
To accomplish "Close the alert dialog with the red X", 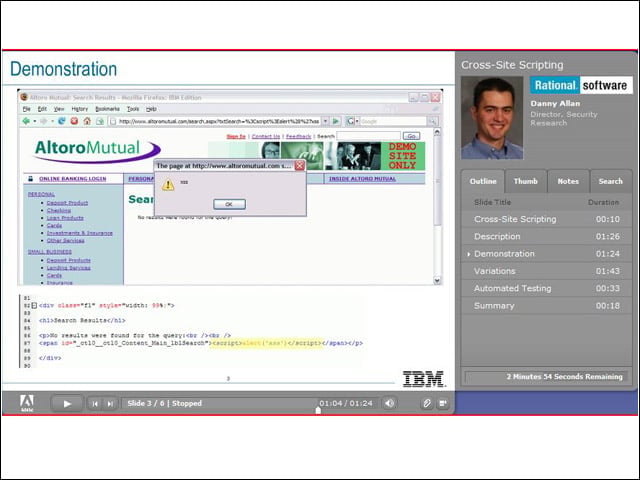I will [x=299, y=166].
